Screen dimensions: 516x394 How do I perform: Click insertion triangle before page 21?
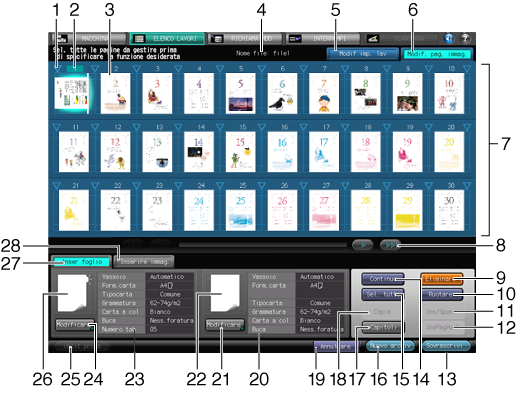[57, 186]
